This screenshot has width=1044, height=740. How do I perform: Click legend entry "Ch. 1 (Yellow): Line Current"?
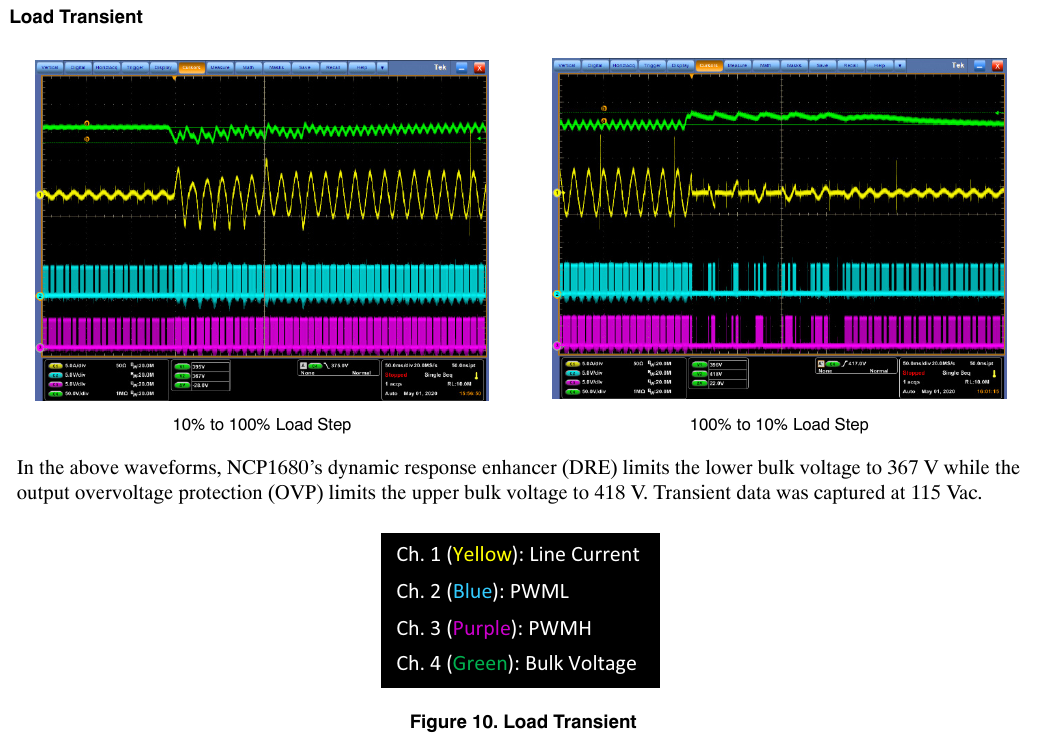[517, 554]
